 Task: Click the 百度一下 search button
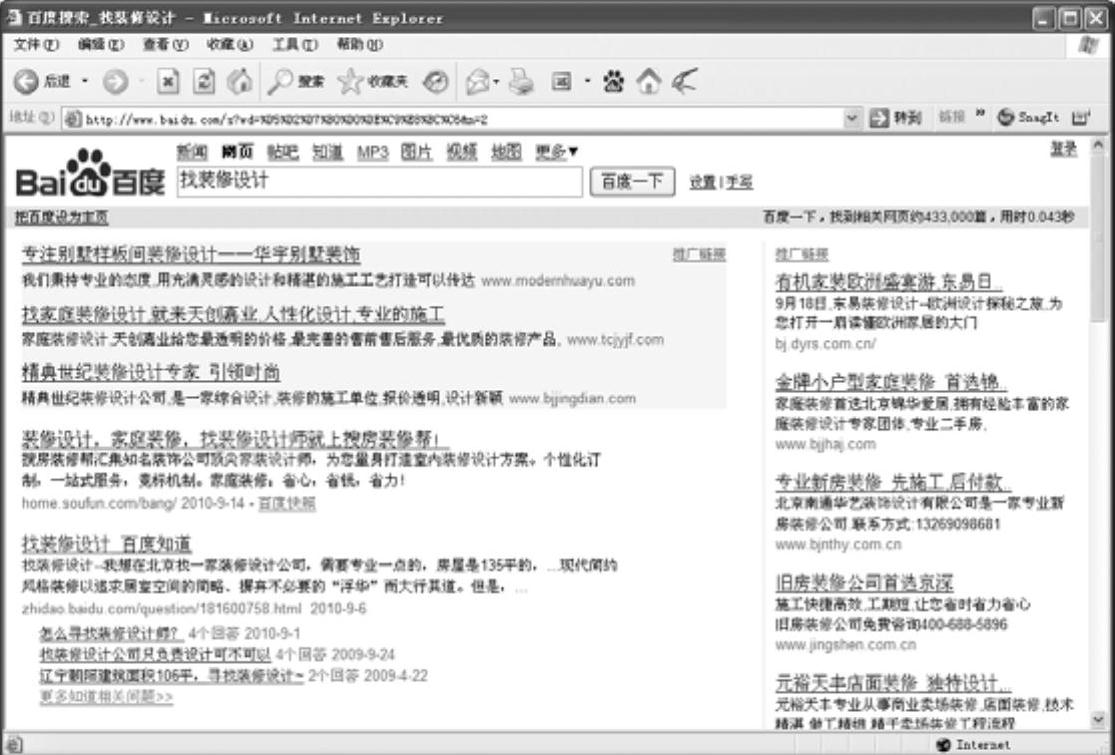(632, 182)
